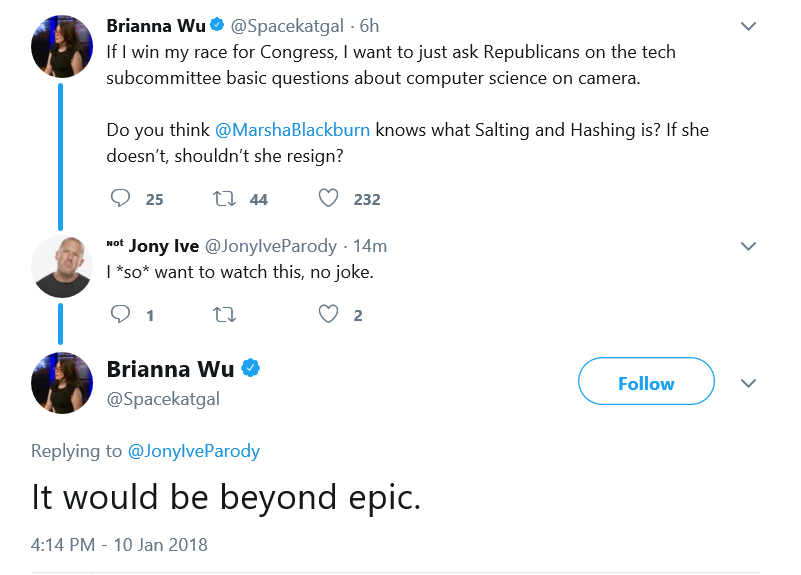Screen dimensions: 801x575
Task: Open dropdown chevron on Jony Ive tweet
Action: pos(748,247)
